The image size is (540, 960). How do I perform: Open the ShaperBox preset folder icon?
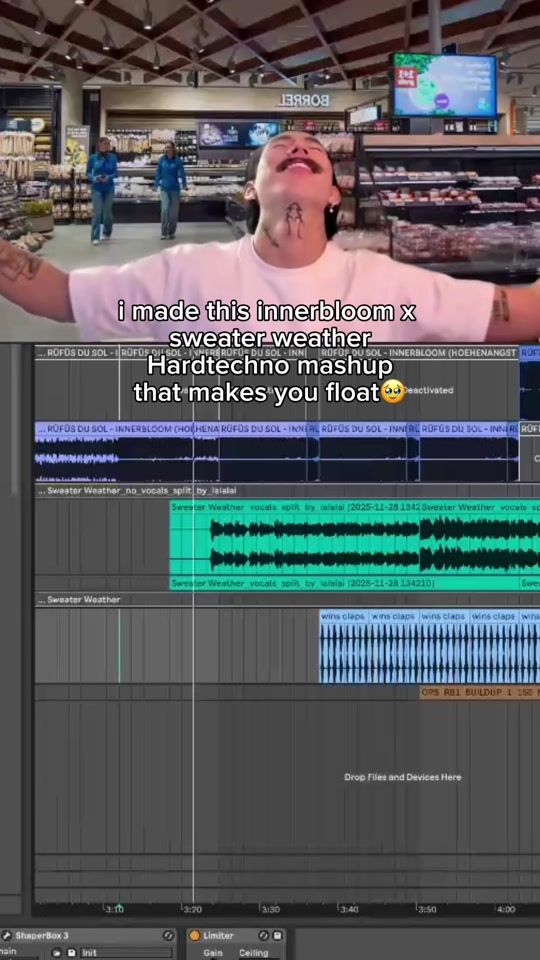pyautogui.click(x=58, y=953)
